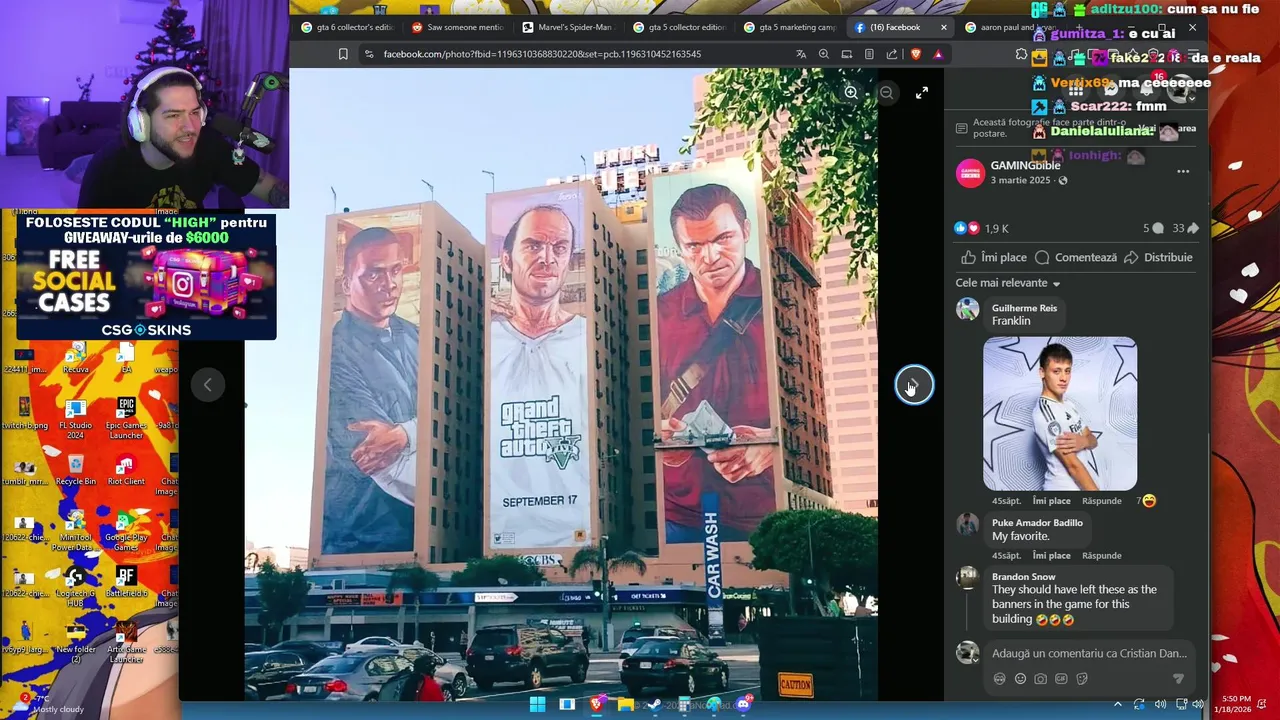Open GAMINGbible post options menu
This screenshot has width=1280, height=720.
click(1183, 172)
